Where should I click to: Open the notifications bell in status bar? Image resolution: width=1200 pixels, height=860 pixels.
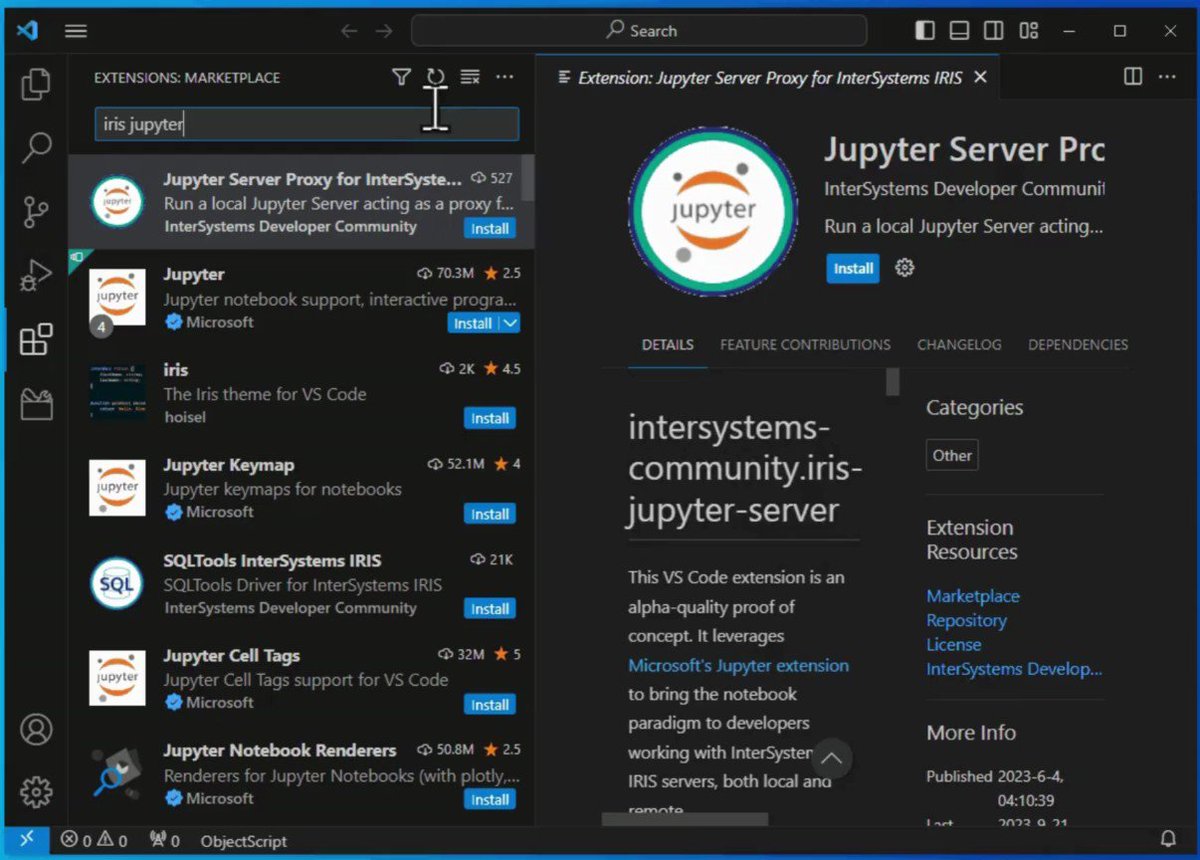tap(1168, 840)
